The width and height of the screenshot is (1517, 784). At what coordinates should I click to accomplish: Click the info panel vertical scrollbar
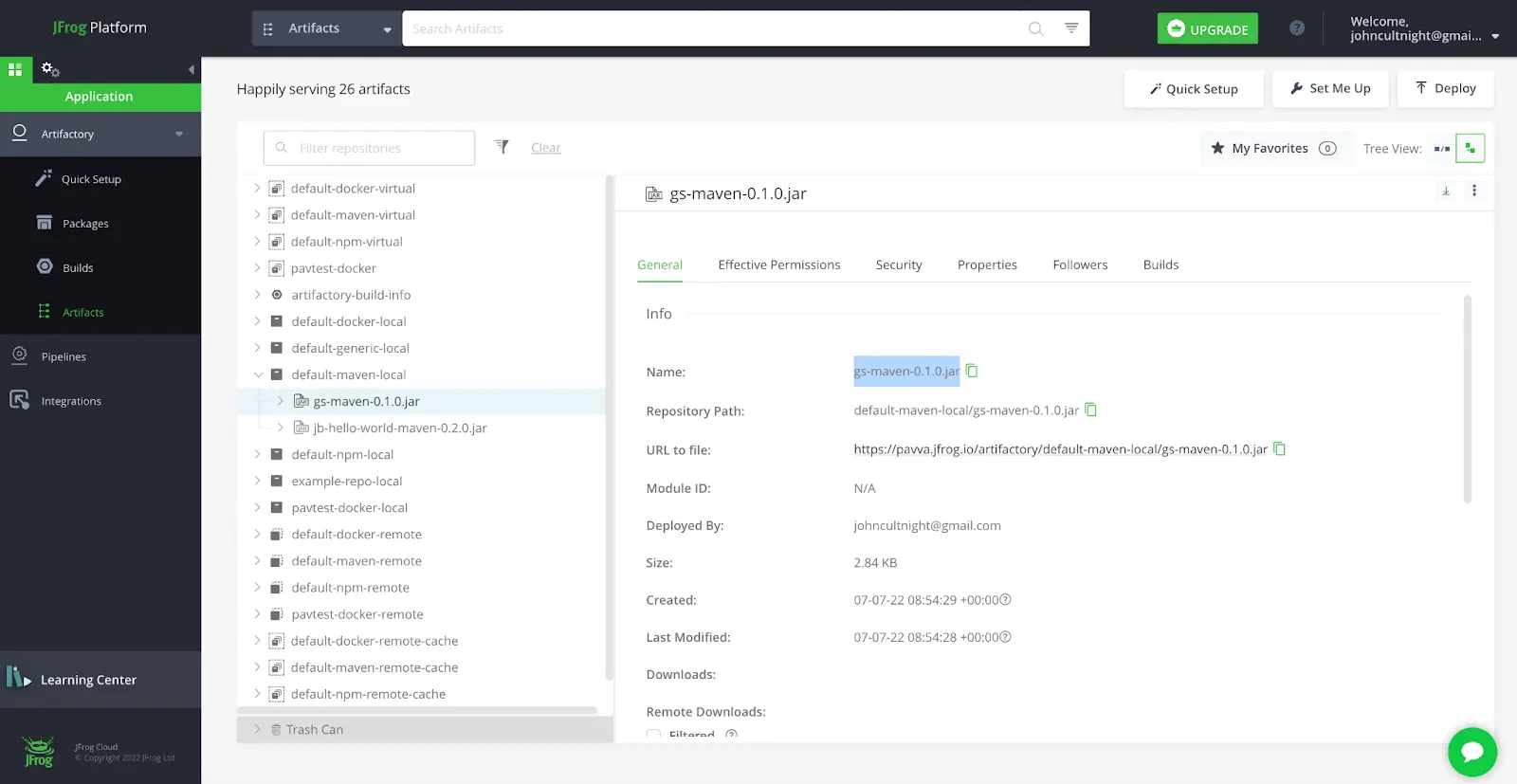[x=1468, y=398]
